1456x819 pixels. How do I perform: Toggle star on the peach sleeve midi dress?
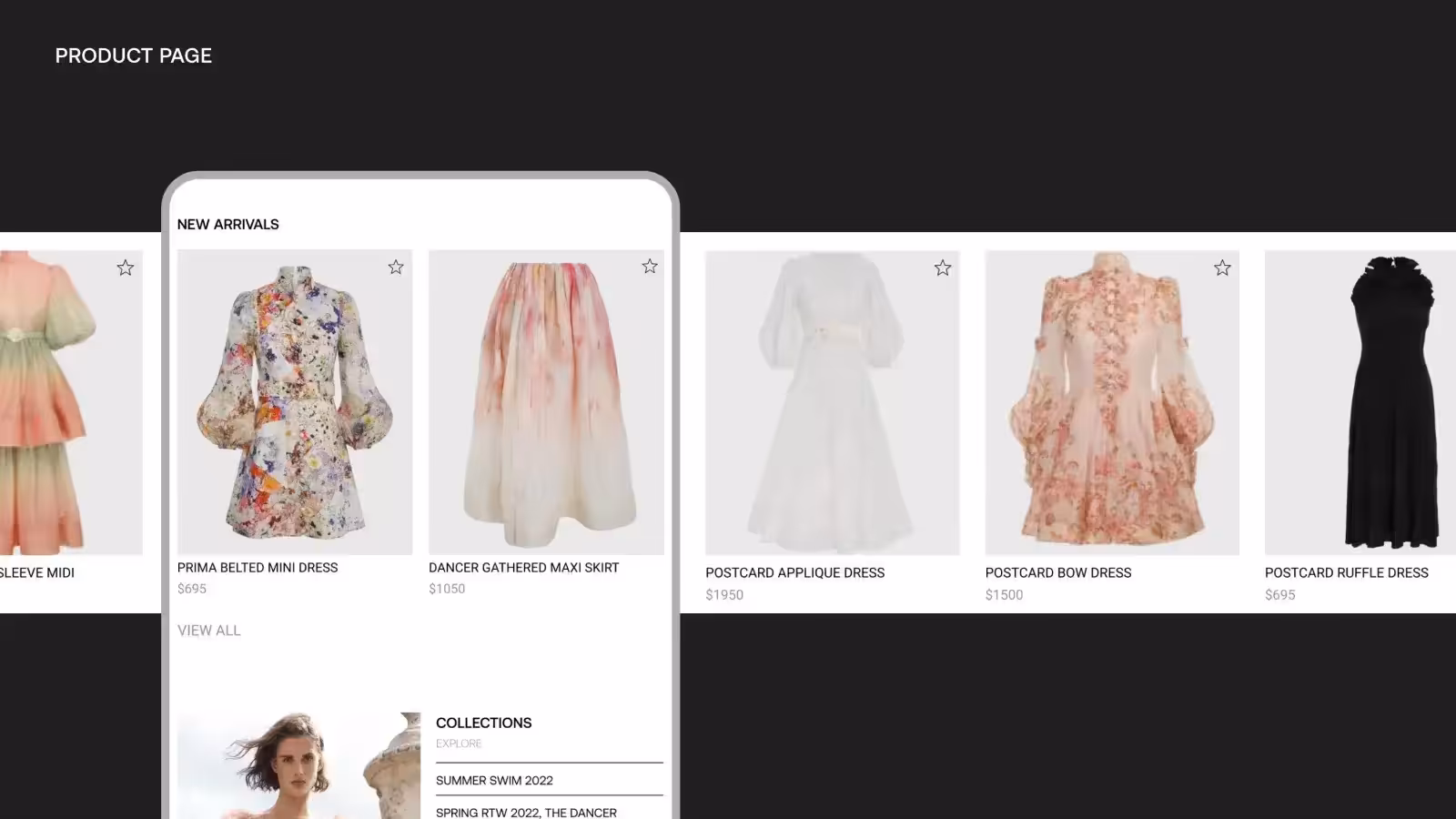tap(126, 268)
